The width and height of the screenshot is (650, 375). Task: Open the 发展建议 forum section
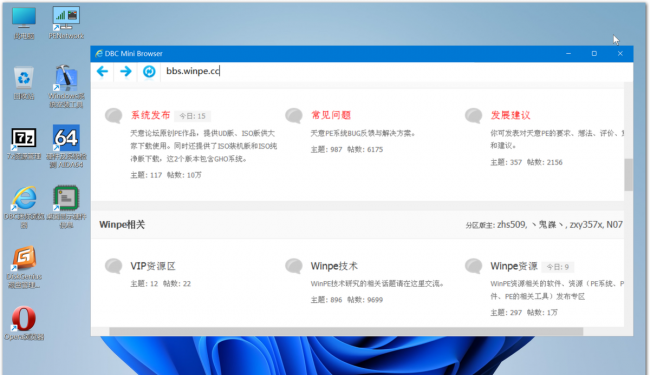pyautogui.click(x=510, y=115)
